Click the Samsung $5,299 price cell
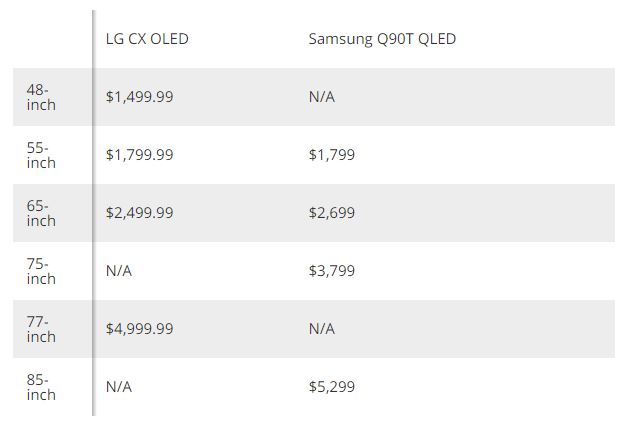This screenshot has height=427, width=627. tap(332, 387)
